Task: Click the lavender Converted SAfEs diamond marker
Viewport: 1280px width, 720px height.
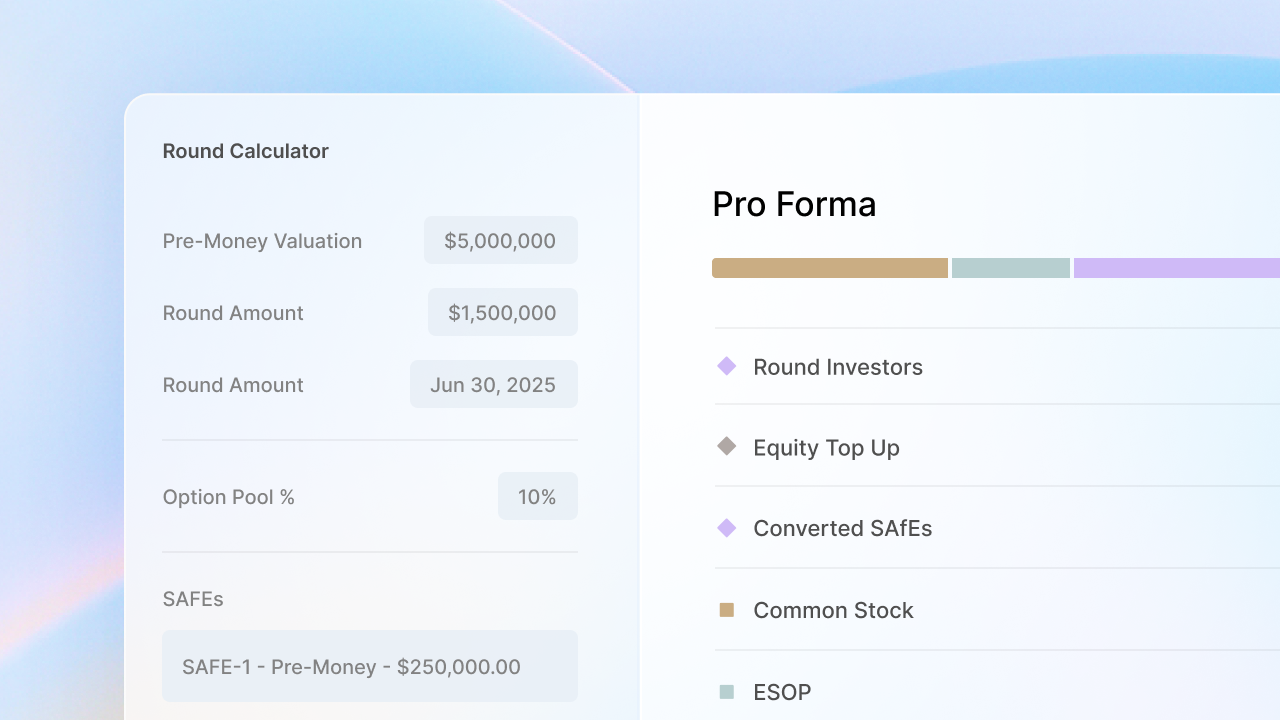Action: 726,528
